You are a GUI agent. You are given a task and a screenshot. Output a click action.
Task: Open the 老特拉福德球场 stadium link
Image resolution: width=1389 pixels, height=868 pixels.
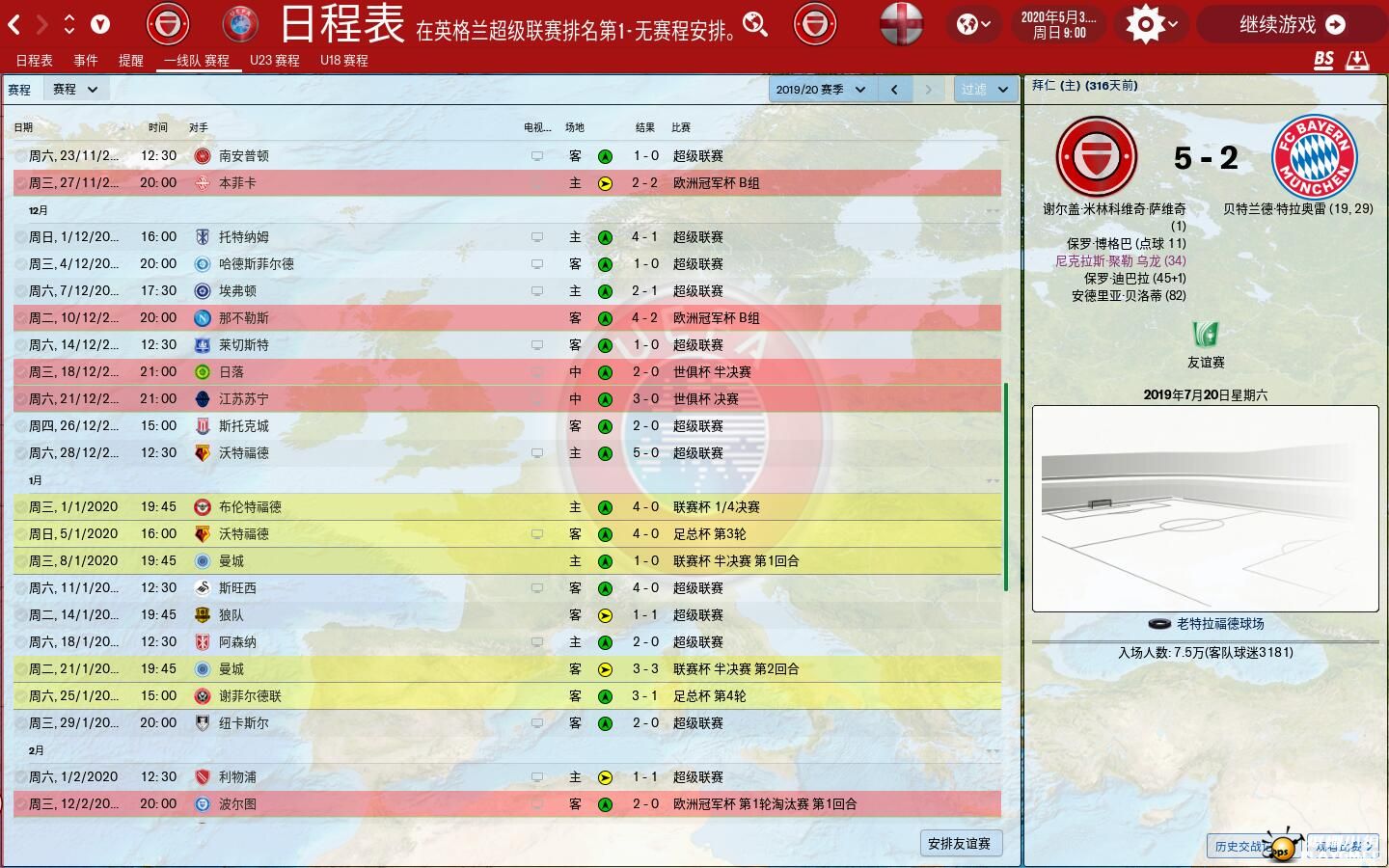(1220, 624)
